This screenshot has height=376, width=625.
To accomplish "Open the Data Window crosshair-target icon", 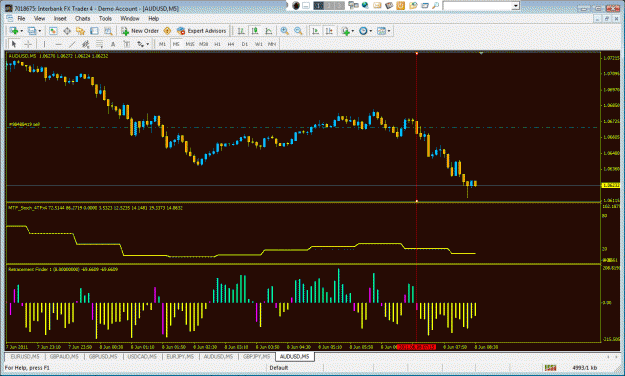I will point(67,31).
